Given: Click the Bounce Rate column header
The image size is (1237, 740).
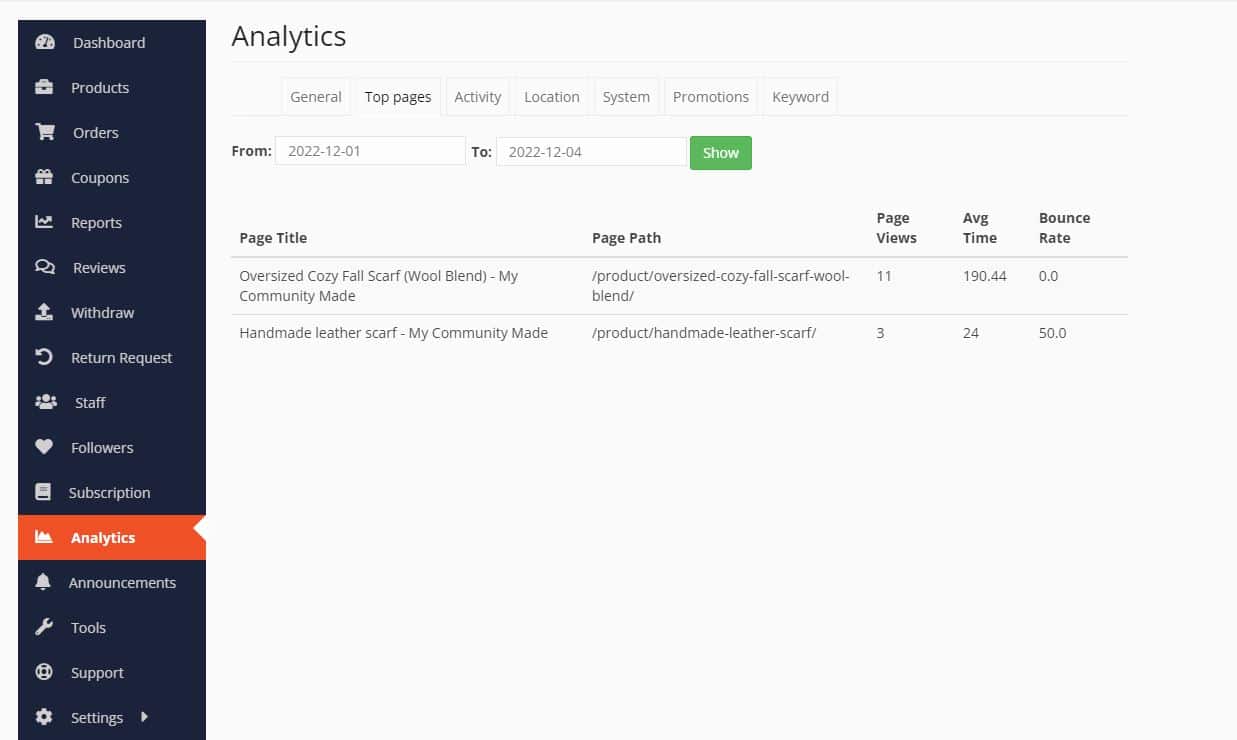Looking at the screenshot, I should click(x=1064, y=228).
